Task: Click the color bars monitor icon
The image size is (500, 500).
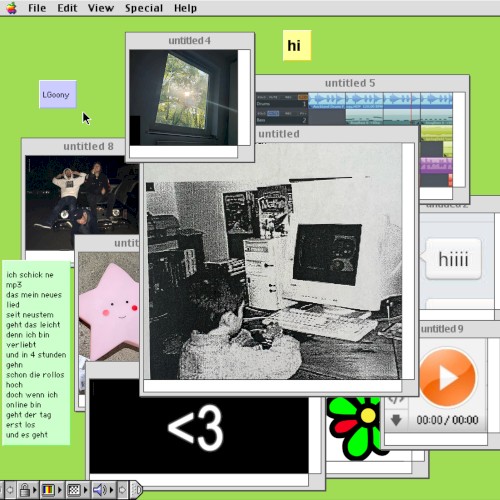Action: point(49,490)
